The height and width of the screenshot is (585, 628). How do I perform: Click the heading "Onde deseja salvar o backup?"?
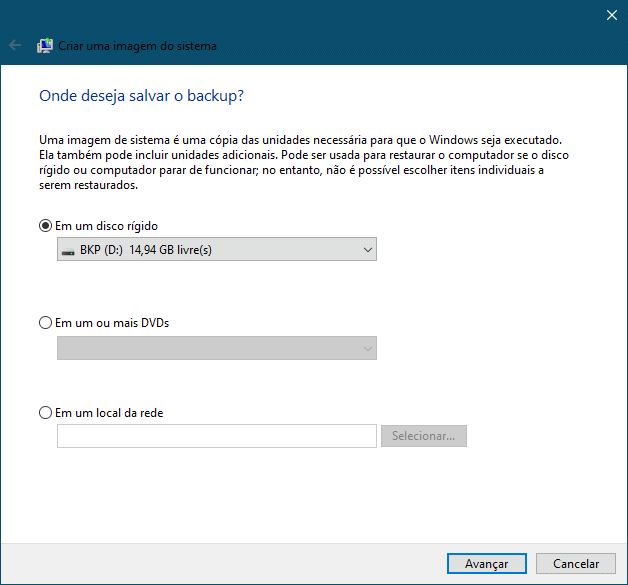(x=142, y=96)
